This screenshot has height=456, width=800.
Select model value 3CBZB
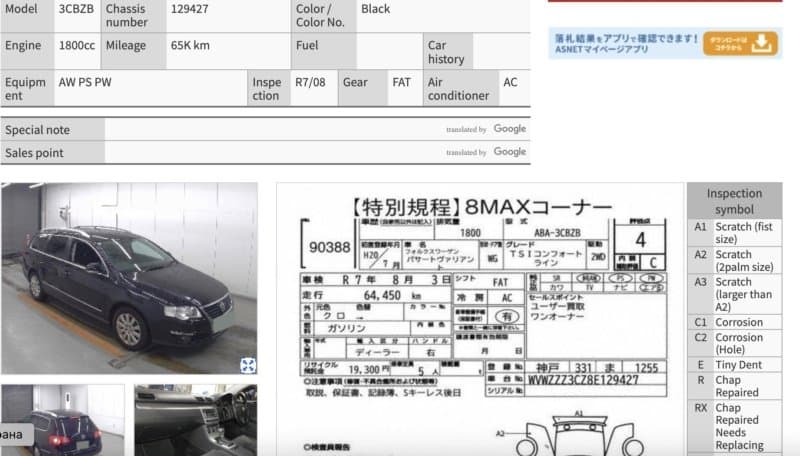pos(76,9)
